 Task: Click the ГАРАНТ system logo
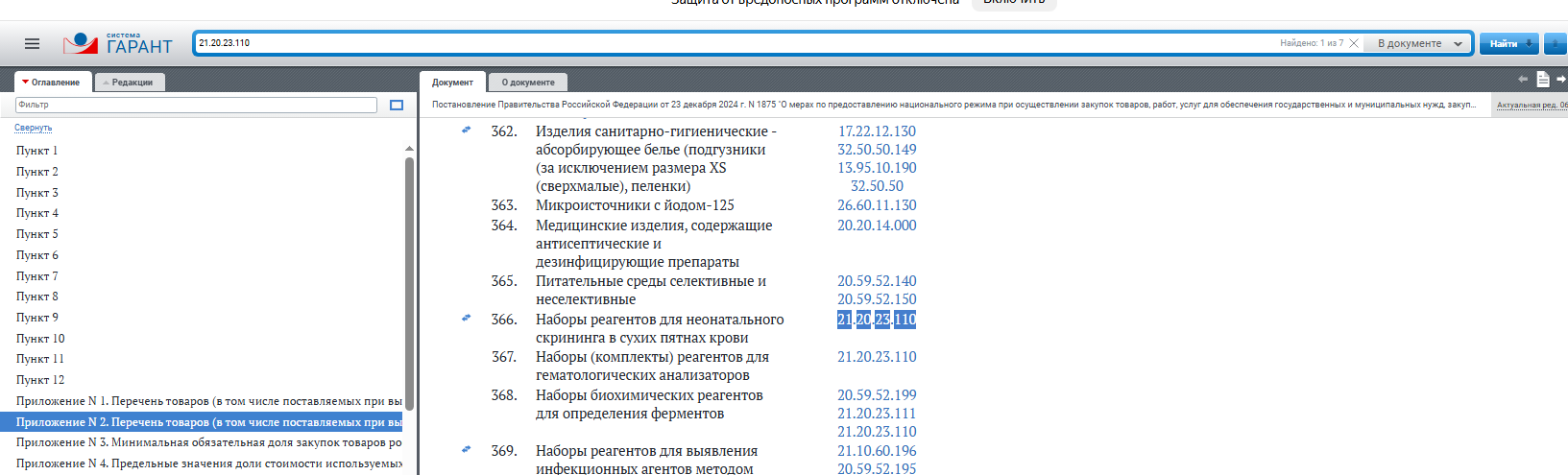(117, 44)
